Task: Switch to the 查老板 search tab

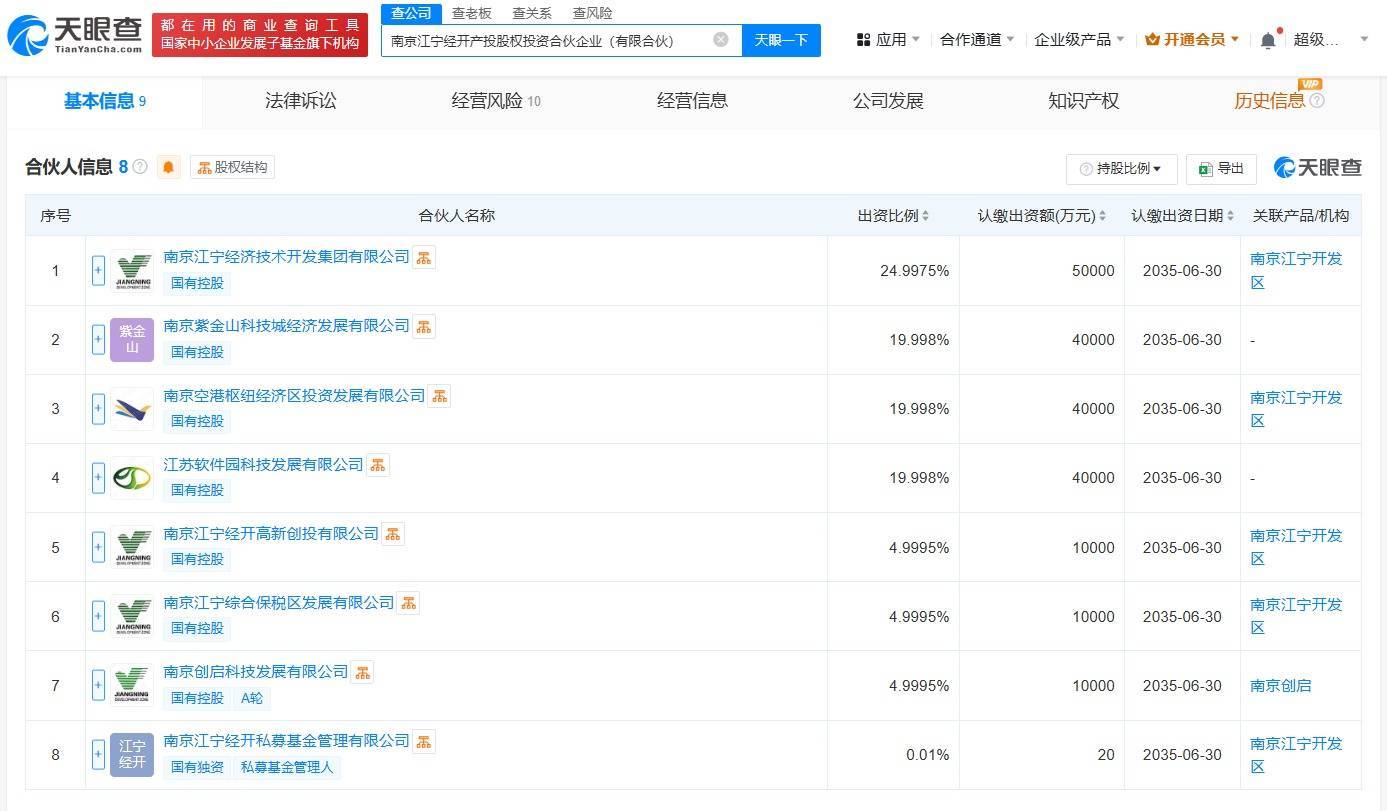Action: point(471,13)
